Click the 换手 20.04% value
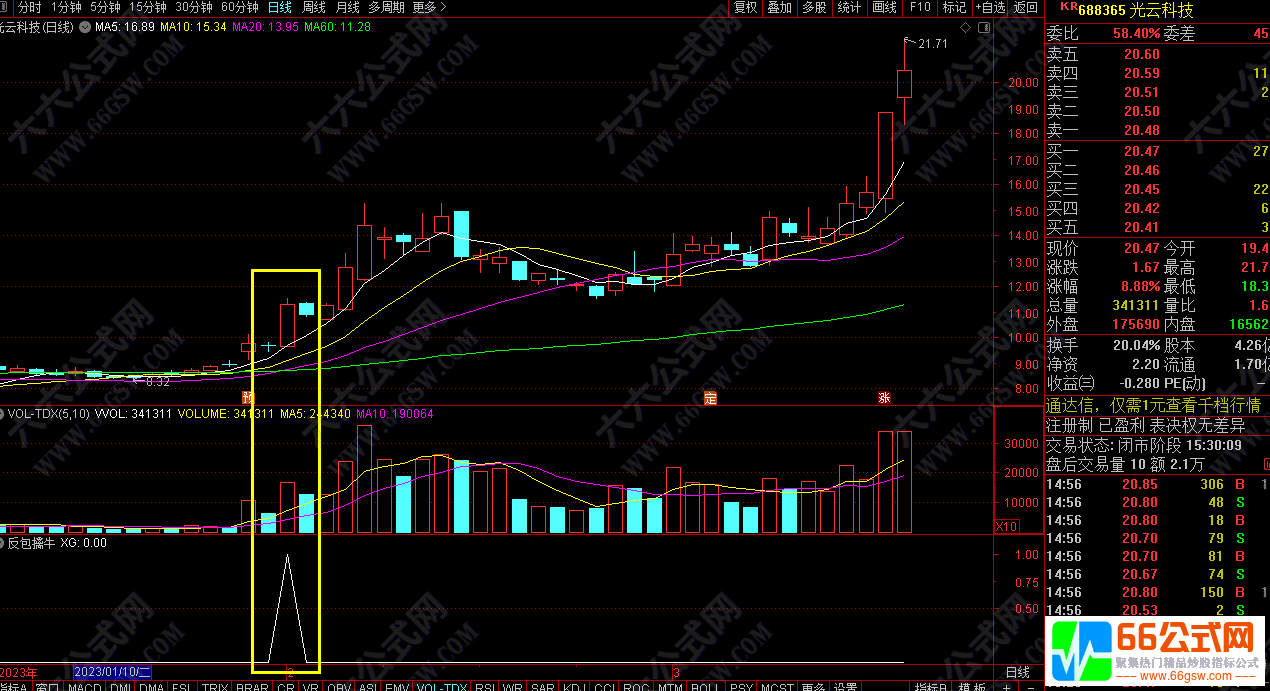1270x691 pixels. click(x=1137, y=344)
